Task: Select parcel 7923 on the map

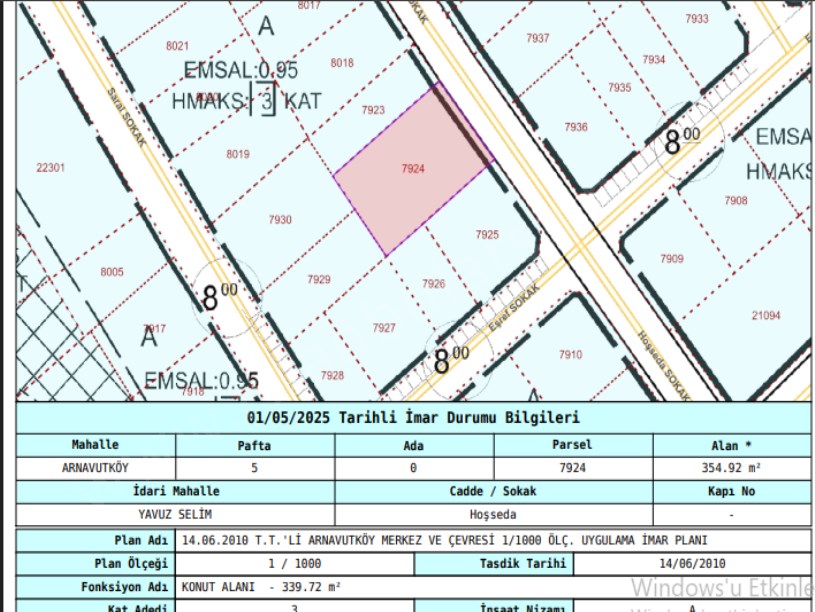Action: click(x=373, y=110)
